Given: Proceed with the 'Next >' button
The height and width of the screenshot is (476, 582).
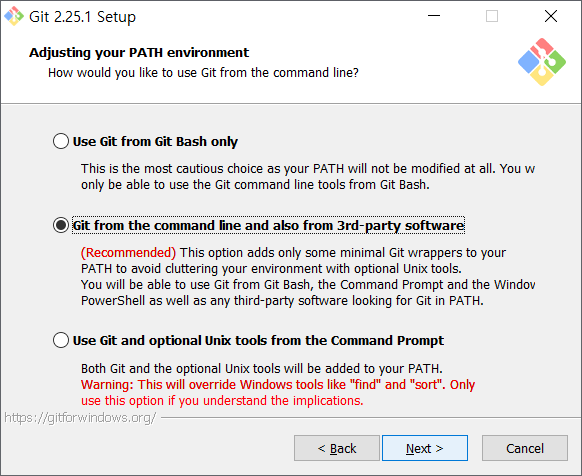Looking at the screenshot, I should click(x=425, y=448).
